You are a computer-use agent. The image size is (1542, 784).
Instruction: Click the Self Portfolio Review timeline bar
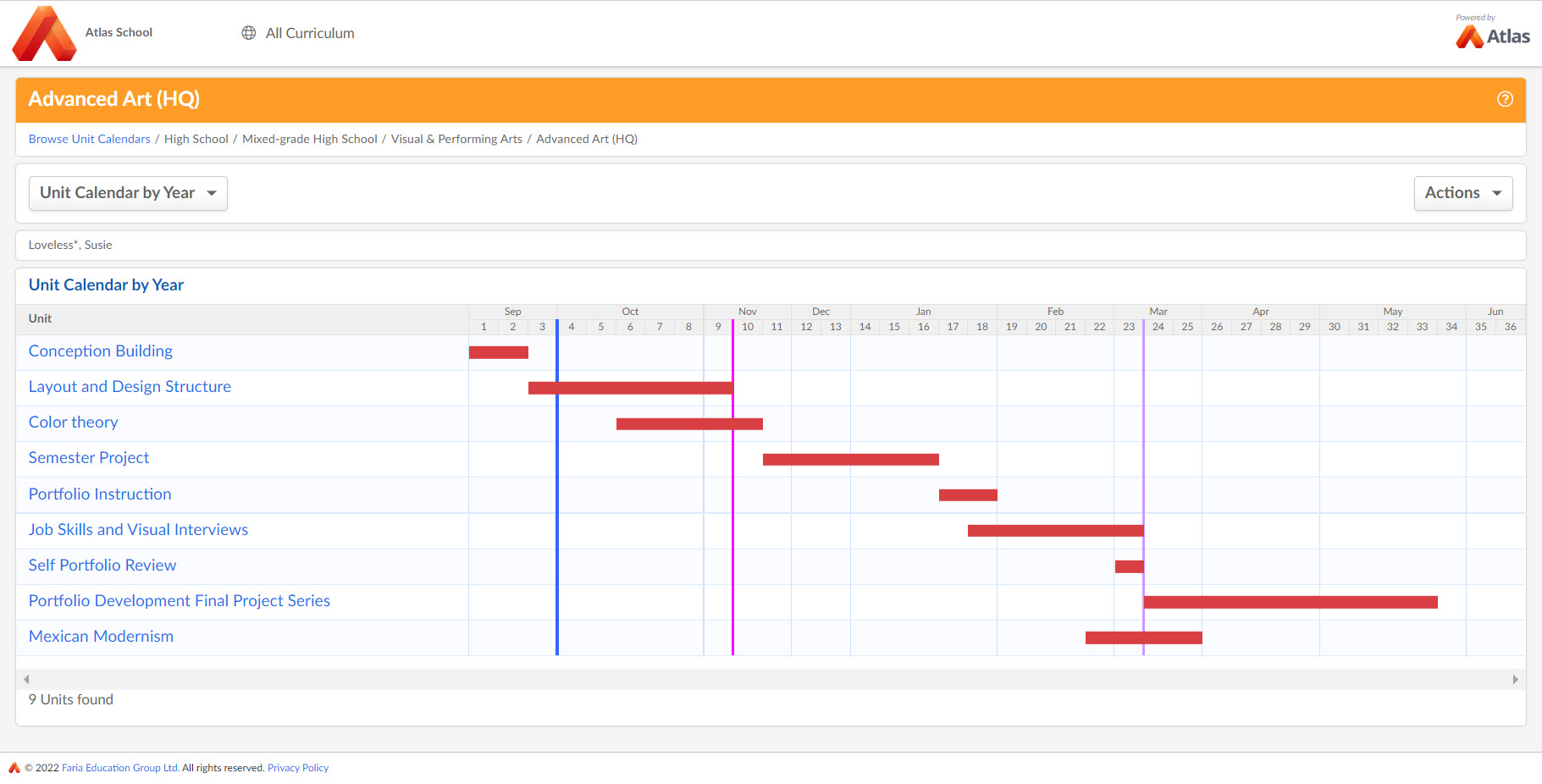tap(1130, 566)
